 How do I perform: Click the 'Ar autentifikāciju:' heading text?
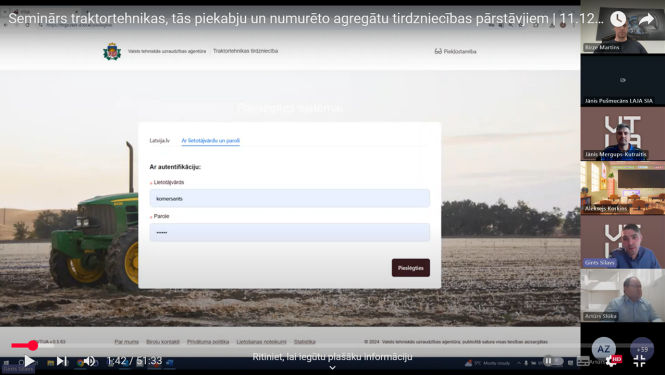coord(175,167)
